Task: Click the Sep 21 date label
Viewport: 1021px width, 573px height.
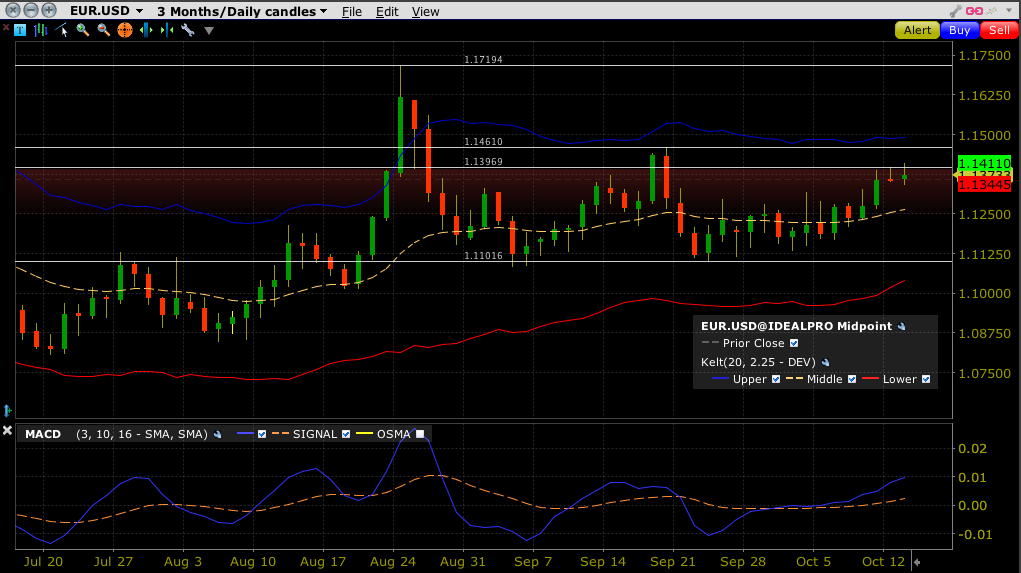Action: click(673, 562)
